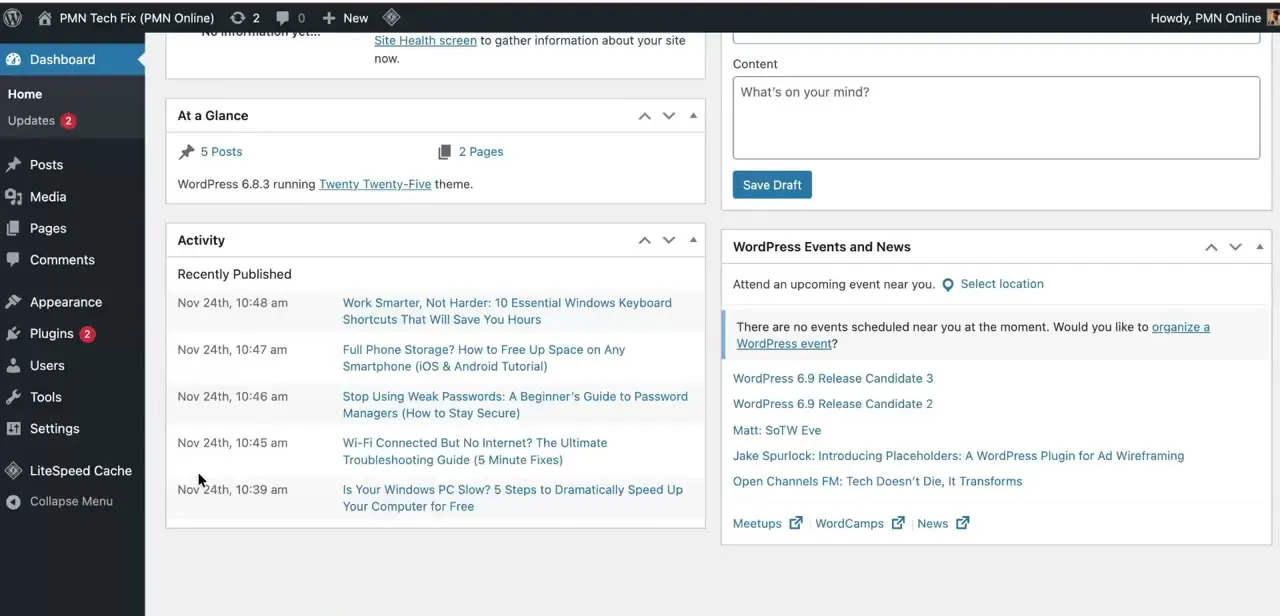Click the LiteSpeed Cache diamond icon in sidebar
The width and height of the screenshot is (1280, 616).
click(13, 471)
